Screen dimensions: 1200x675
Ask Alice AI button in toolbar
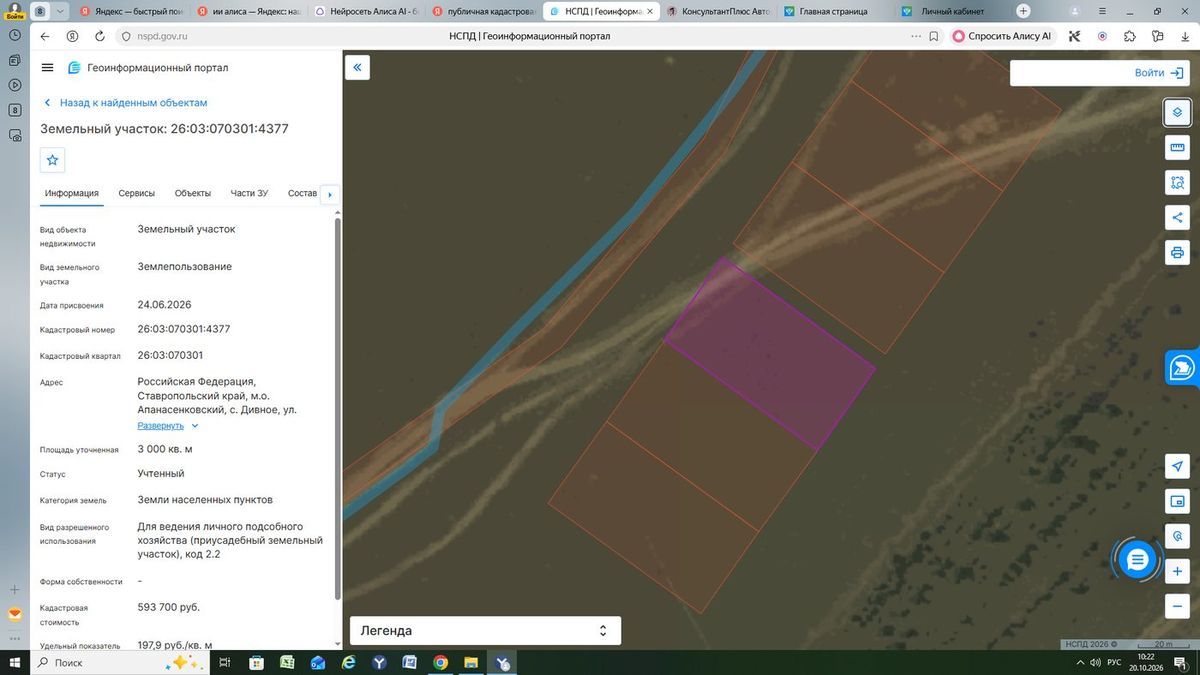pyautogui.click(x=1003, y=36)
